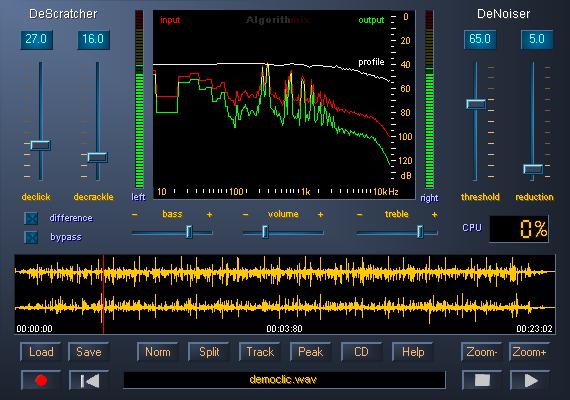The width and height of the screenshot is (570, 400).
Task: Open Help
Action: 413,352
